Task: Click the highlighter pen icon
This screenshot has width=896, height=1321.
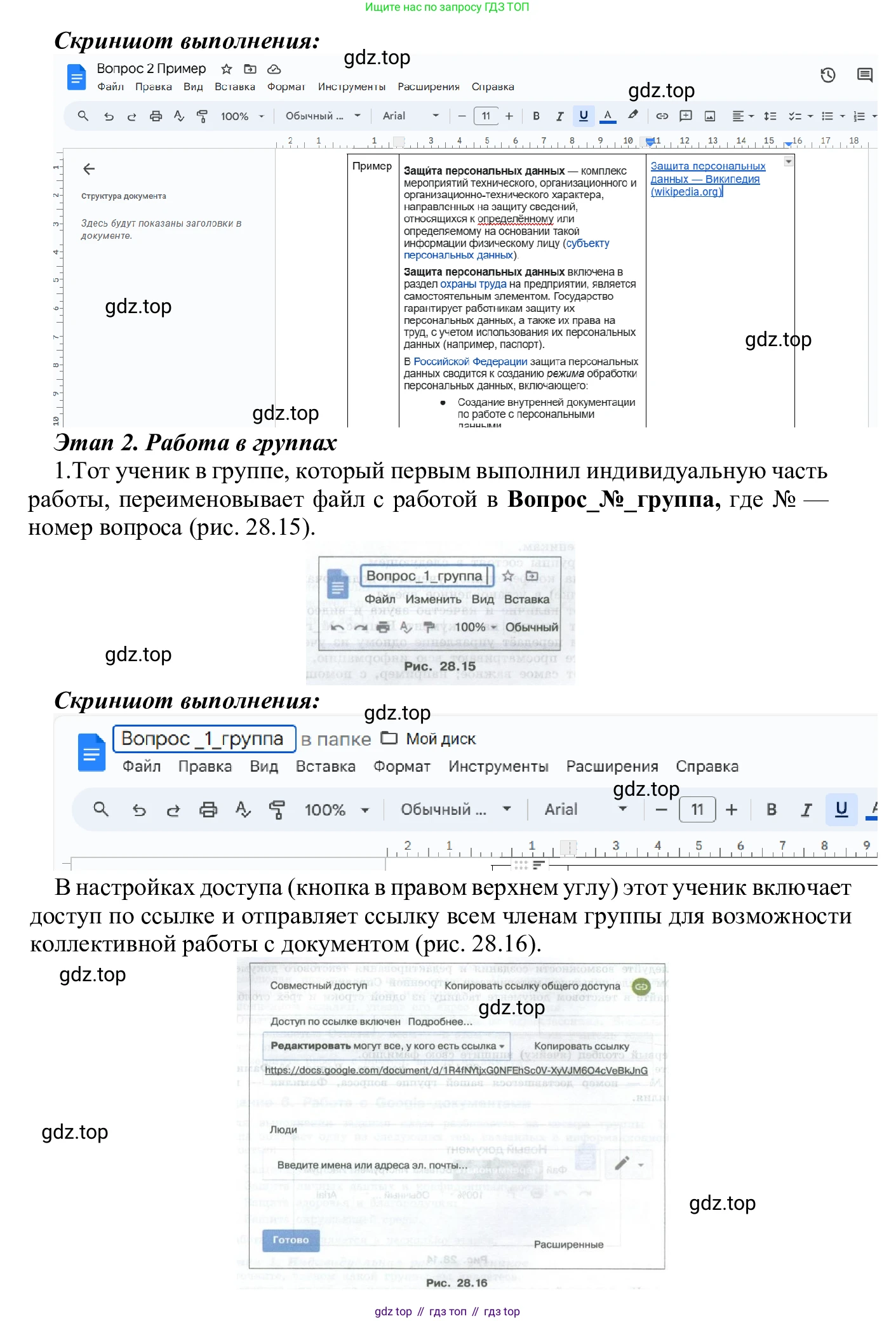Action: coord(632,116)
